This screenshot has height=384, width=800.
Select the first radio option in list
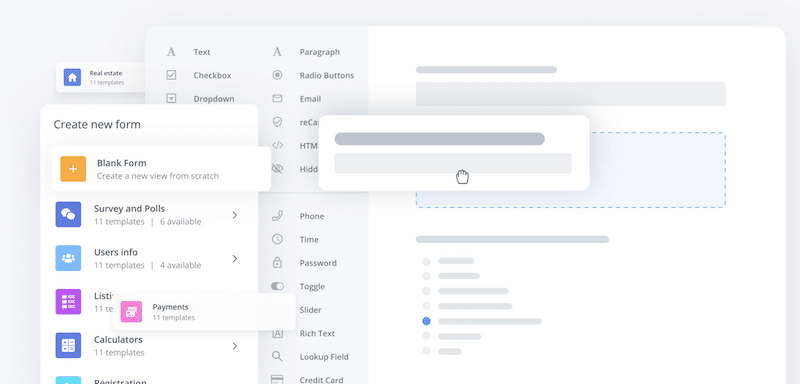pos(427,261)
